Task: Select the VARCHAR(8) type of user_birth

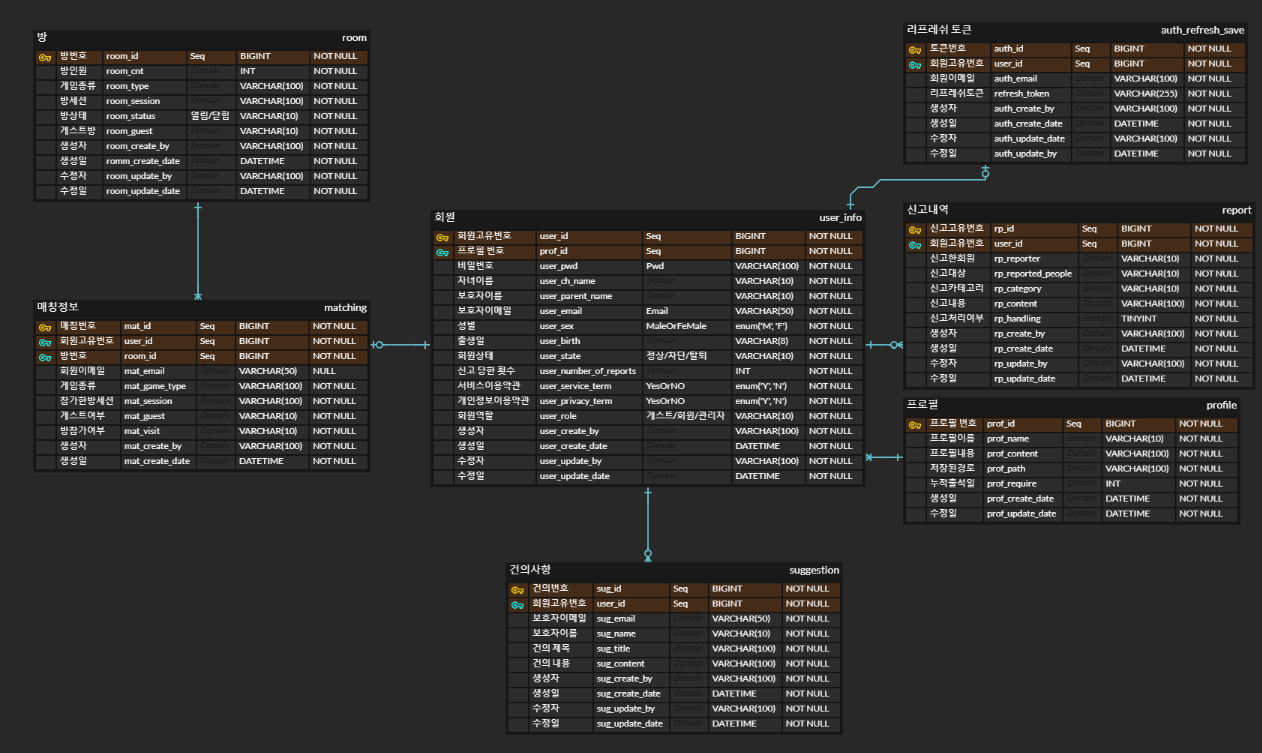Action: tap(768, 341)
